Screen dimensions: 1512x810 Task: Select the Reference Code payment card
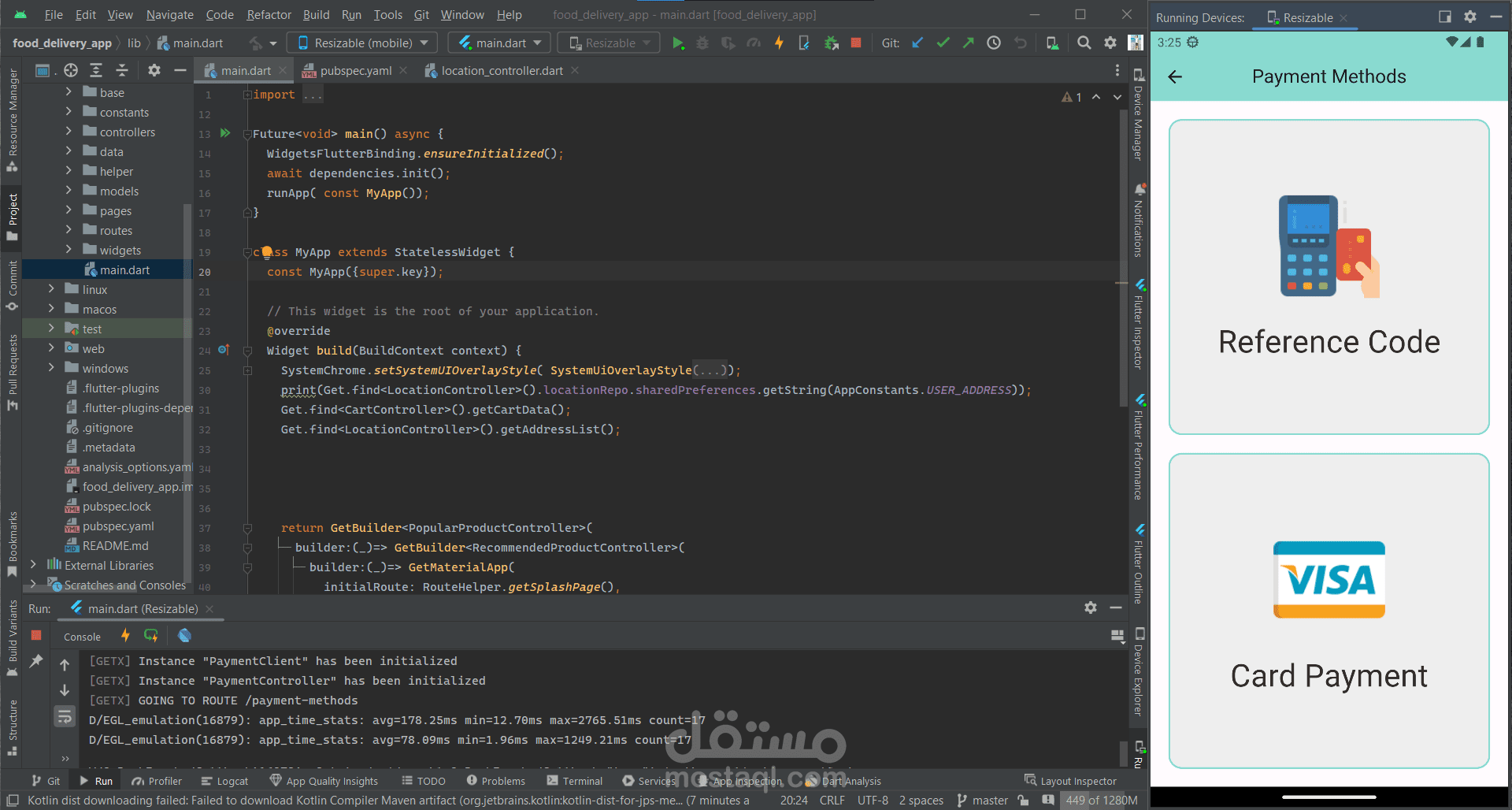pos(1329,277)
